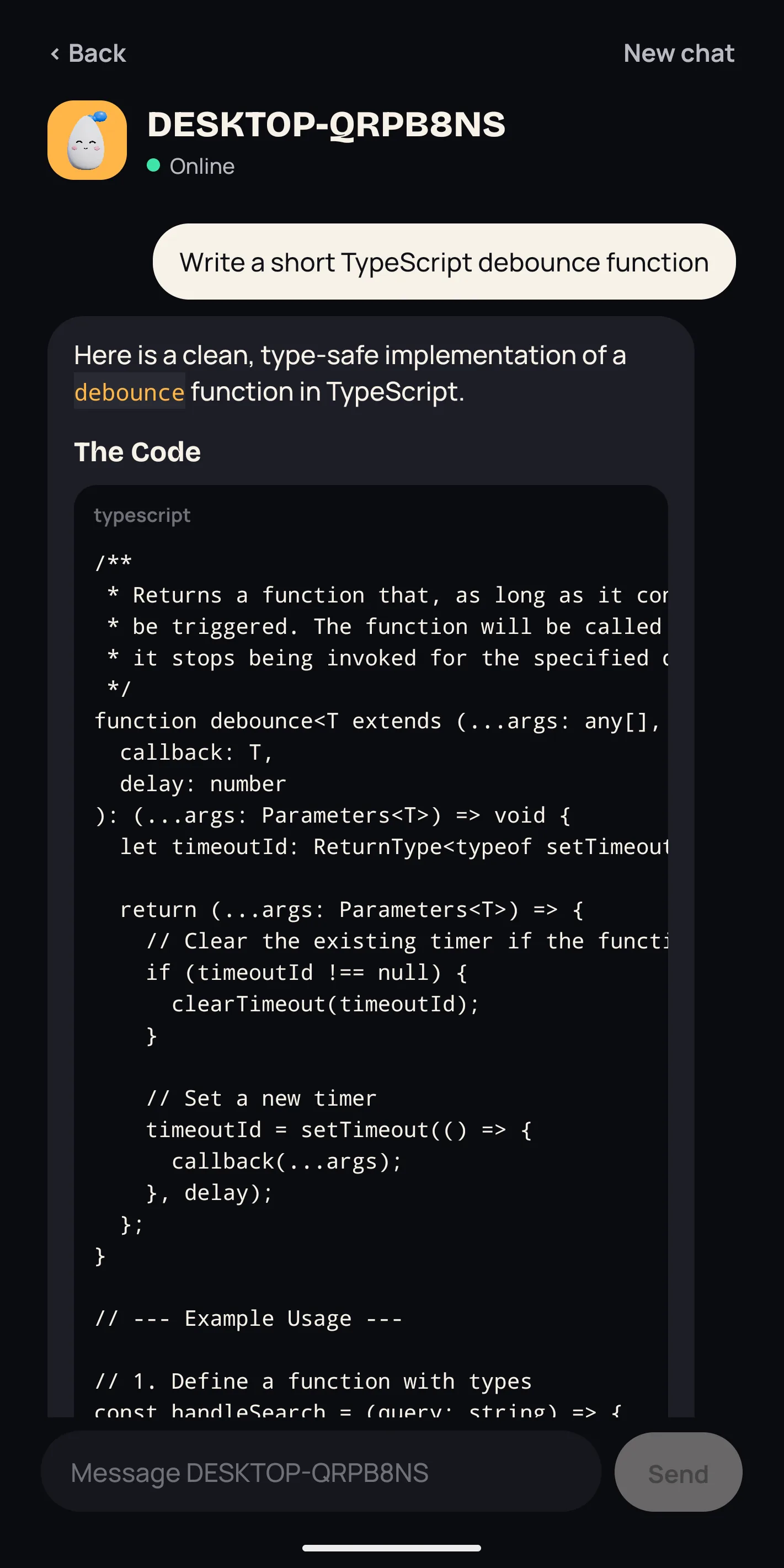Screen dimensions: 784x1568
Task: Click the green Online status dot
Action: tap(153, 166)
